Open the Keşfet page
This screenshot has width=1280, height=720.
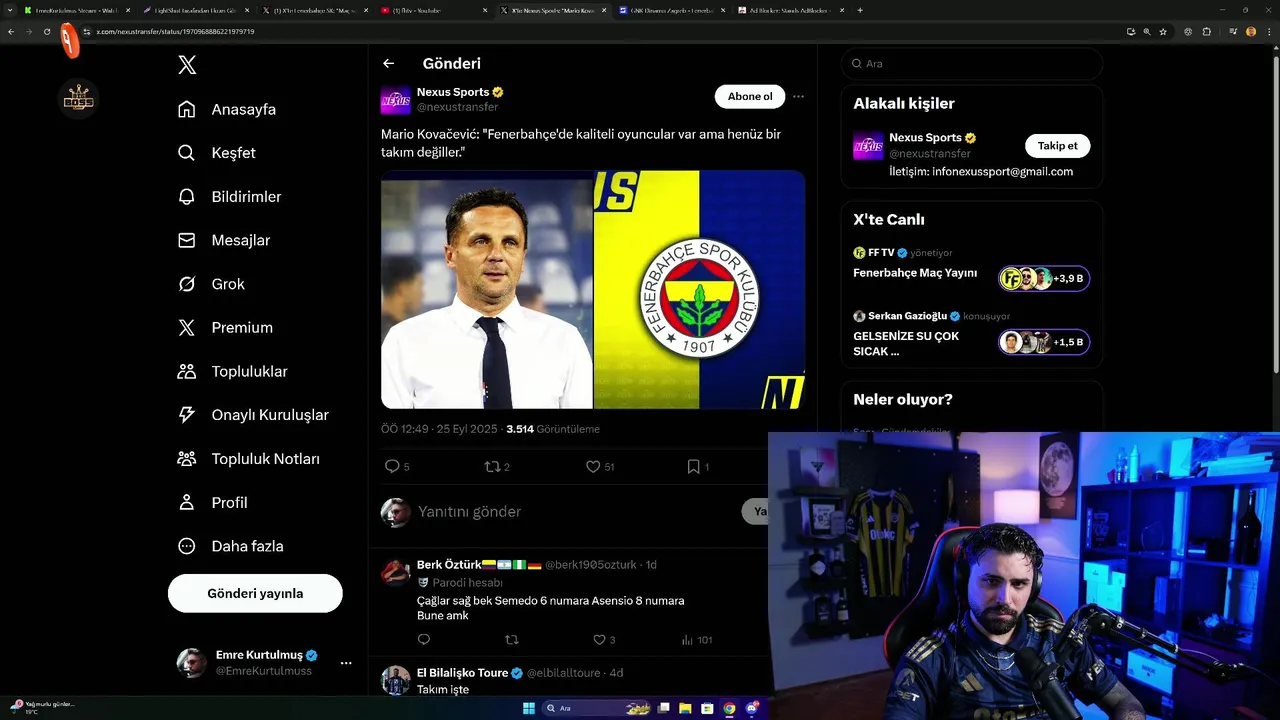click(217, 153)
